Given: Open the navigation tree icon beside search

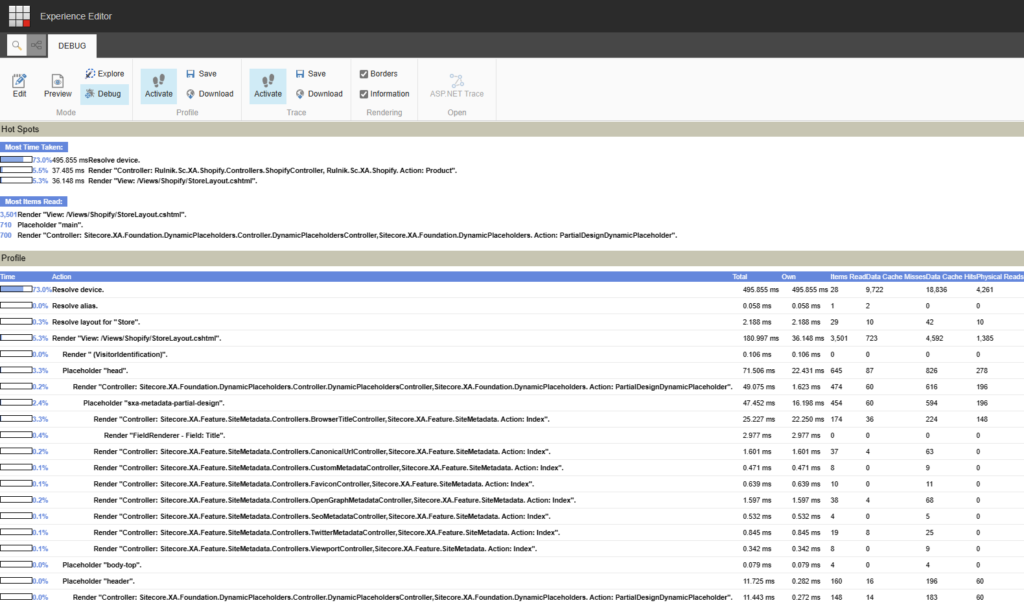Looking at the screenshot, I should point(37,46).
